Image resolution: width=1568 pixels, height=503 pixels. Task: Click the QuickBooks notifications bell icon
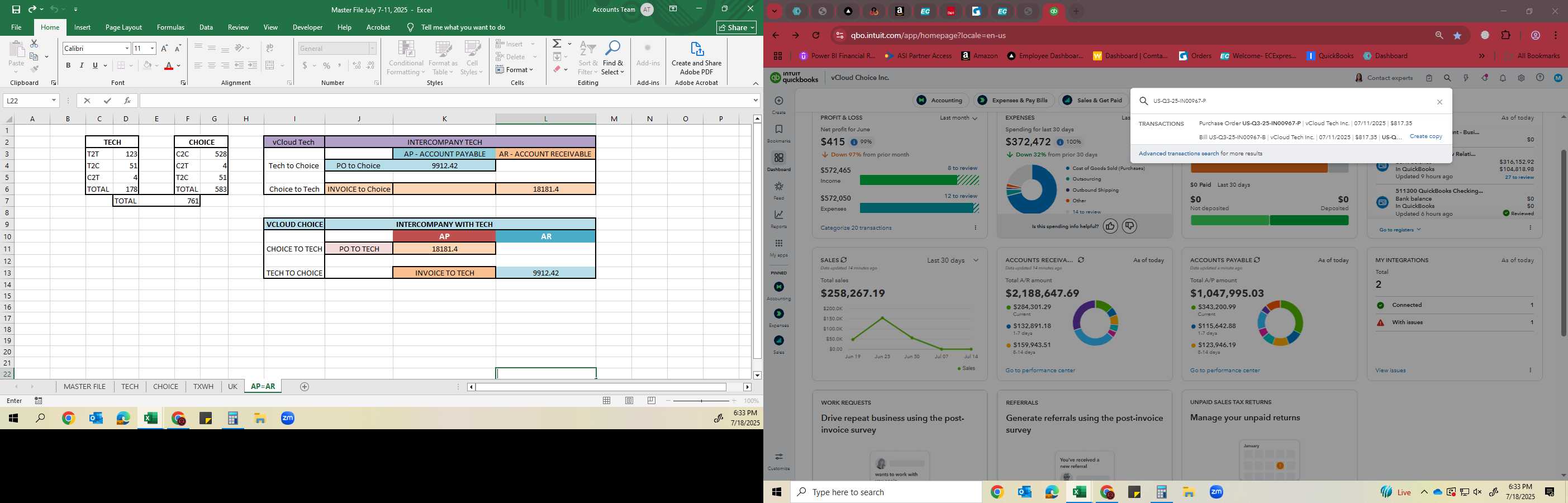(1503, 78)
